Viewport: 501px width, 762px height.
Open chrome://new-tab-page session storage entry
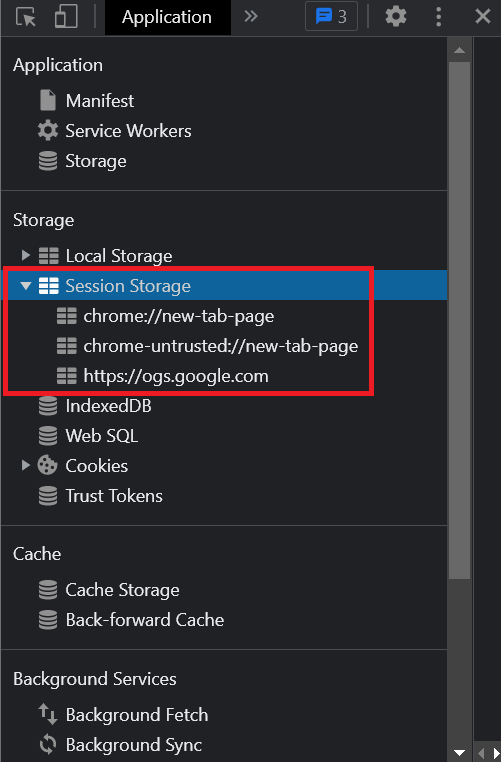[178, 316]
